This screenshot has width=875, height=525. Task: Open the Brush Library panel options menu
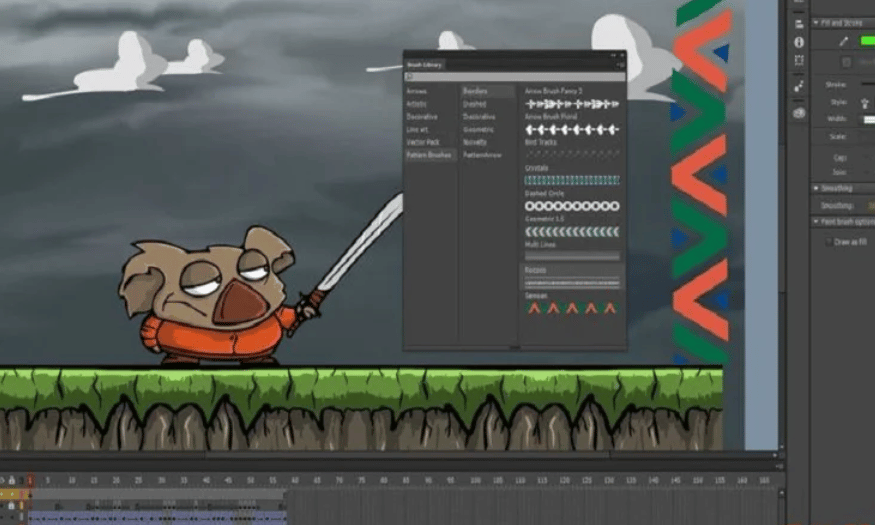(x=620, y=65)
